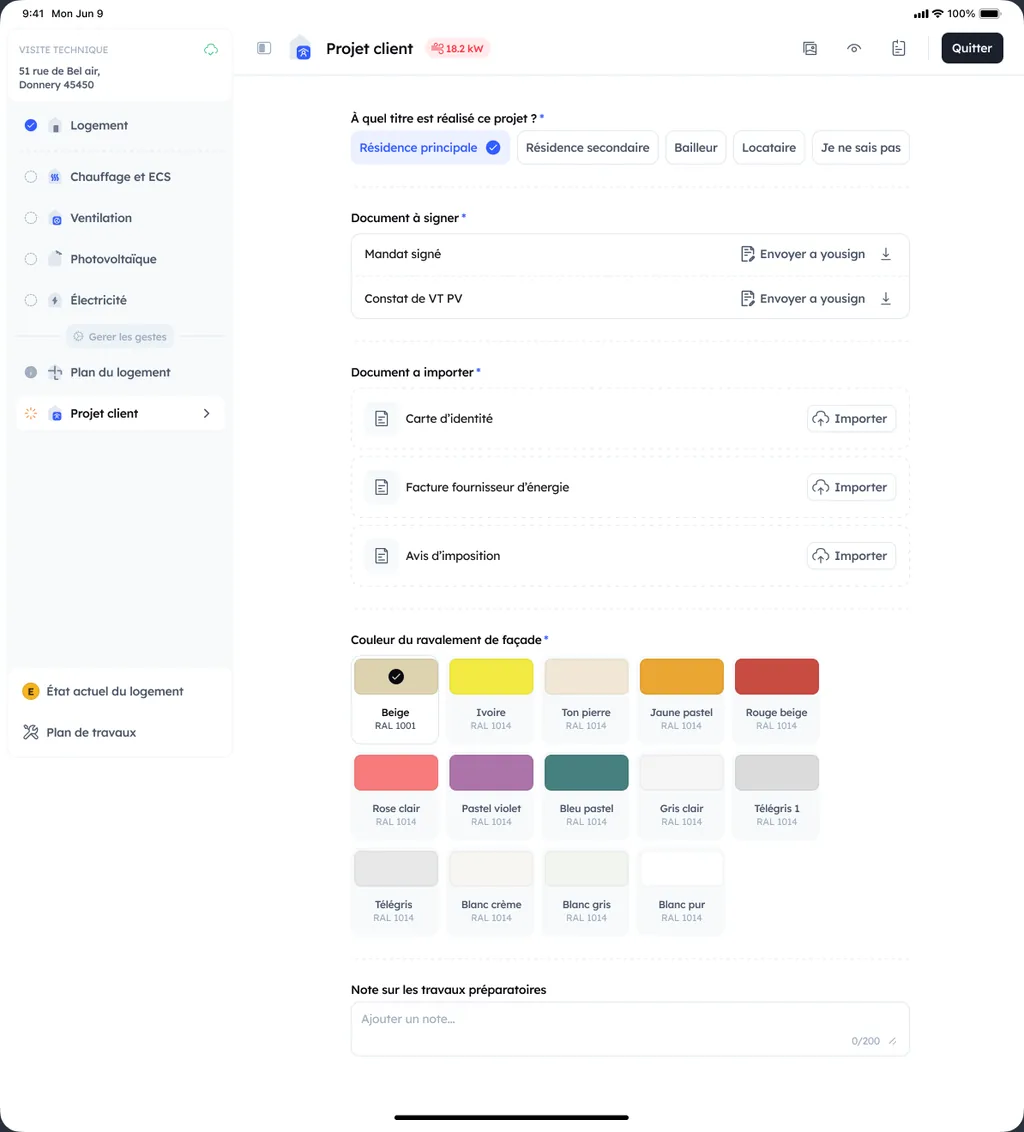This screenshot has height=1132, width=1024.
Task: Click the Avis d'imposition file icon
Action: 381,556
